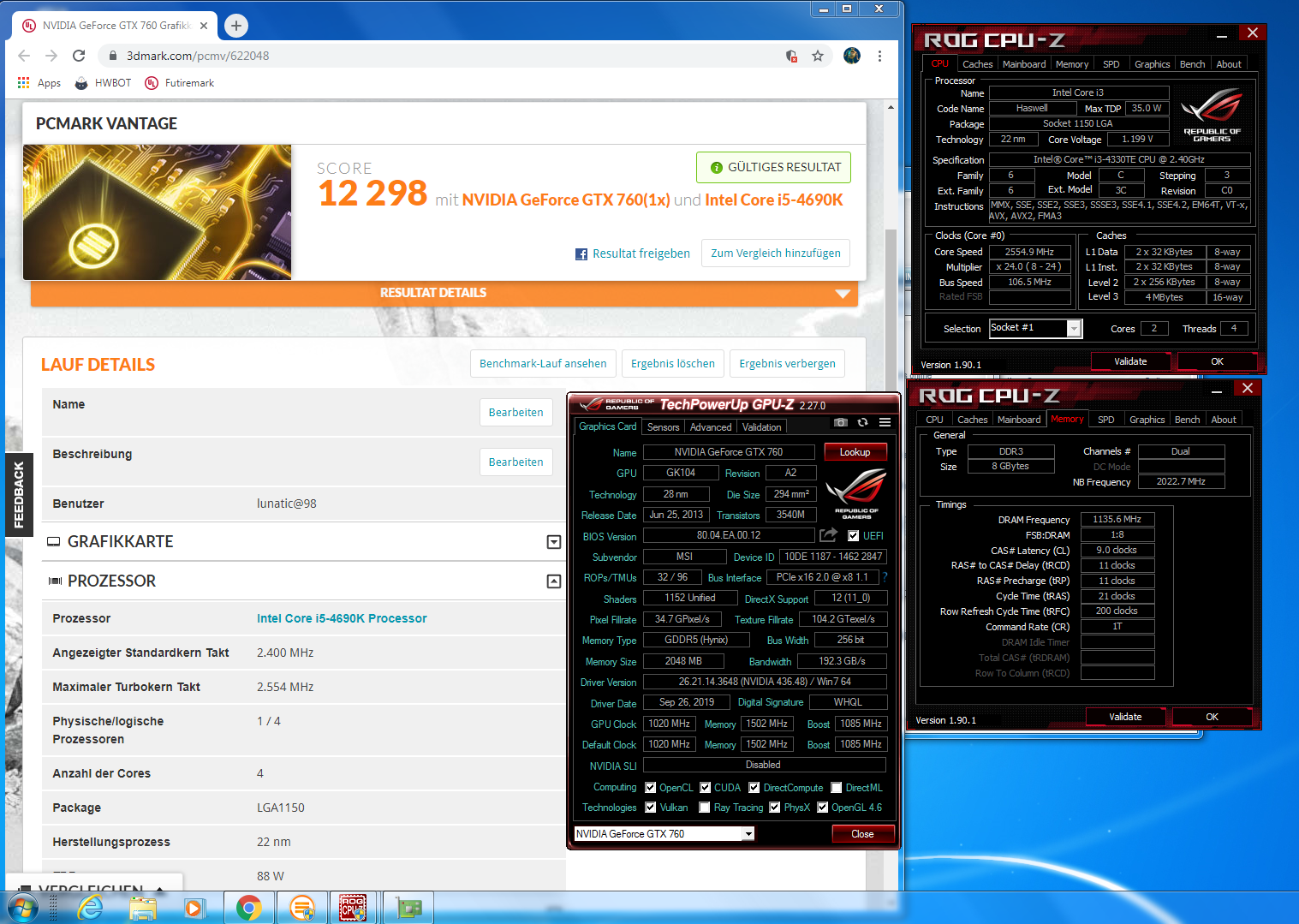Collapse the PROZESSOR section
The width and height of the screenshot is (1299, 924).
pyautogui.click(x=554, y=581)
